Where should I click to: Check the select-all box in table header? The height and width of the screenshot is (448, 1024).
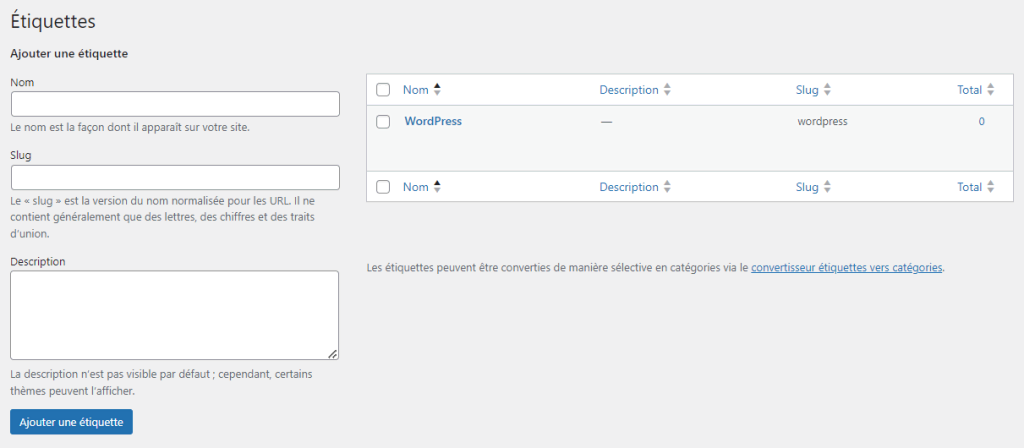[x=383, y=90]
